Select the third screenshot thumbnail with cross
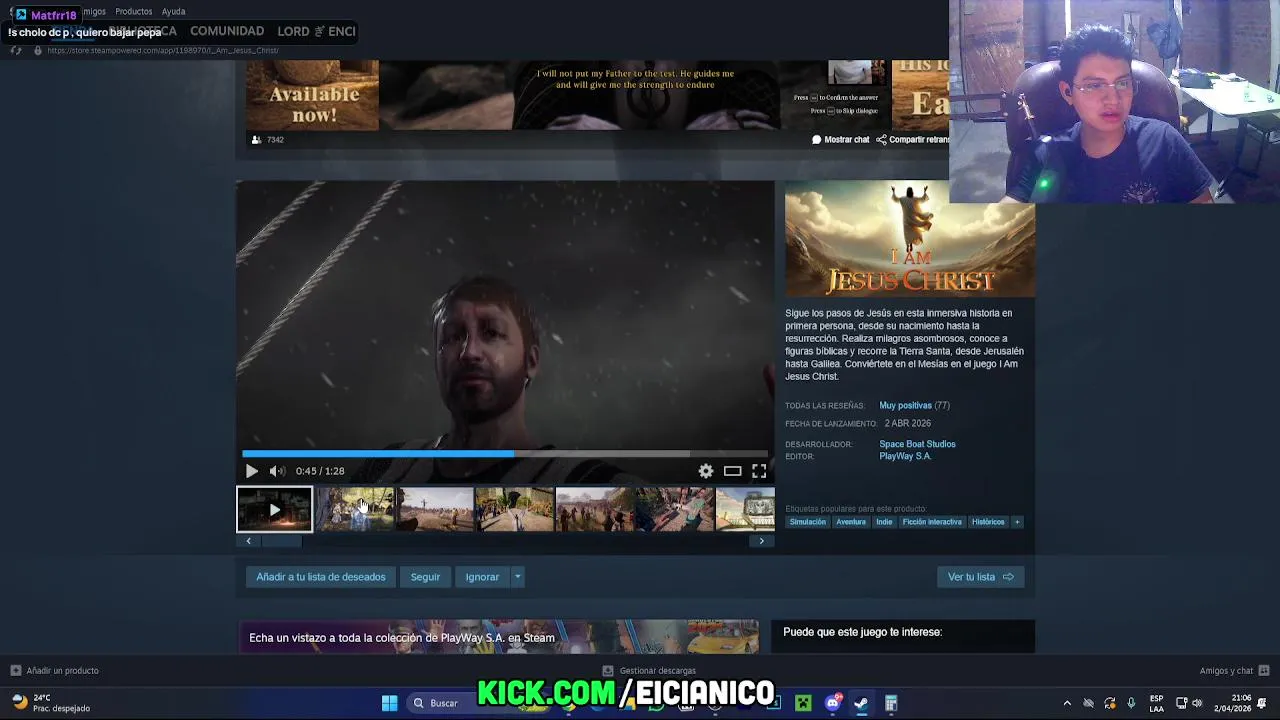 click(x=435, y=509)
